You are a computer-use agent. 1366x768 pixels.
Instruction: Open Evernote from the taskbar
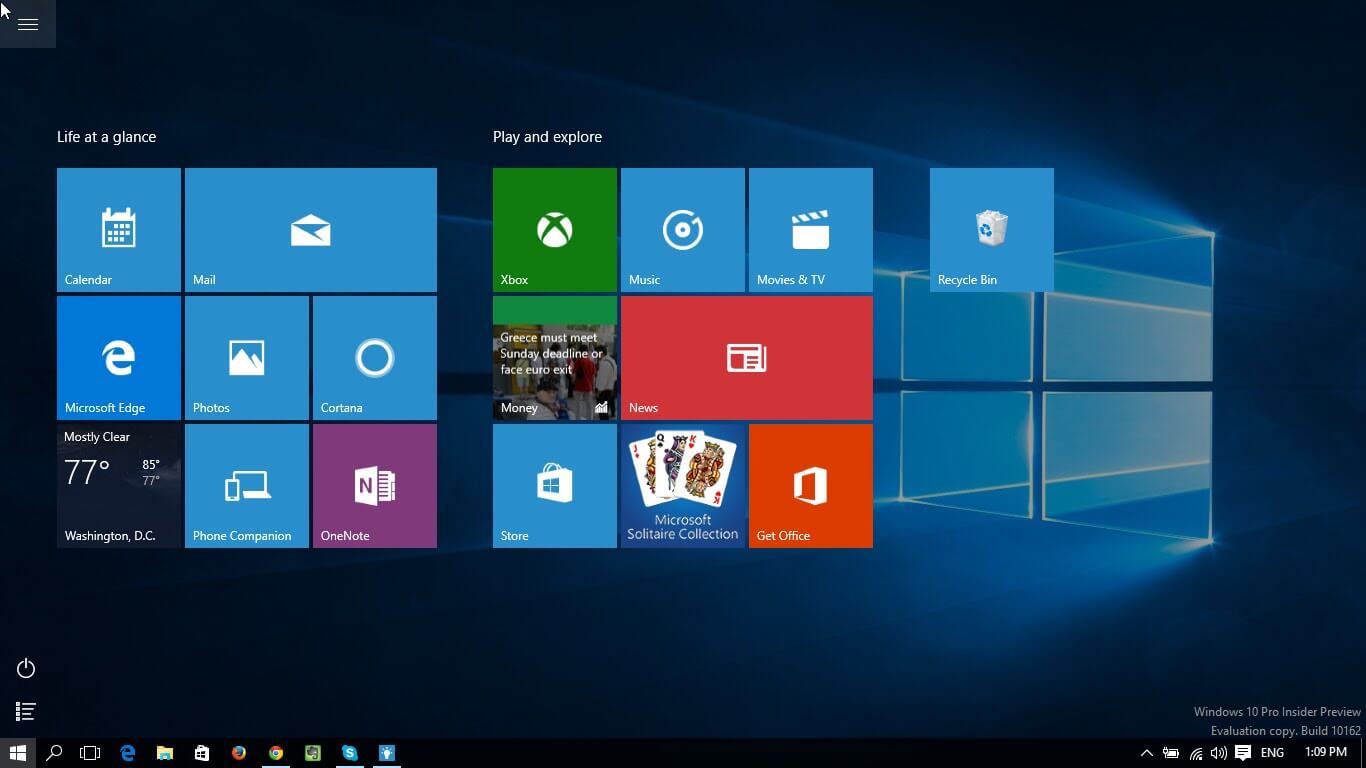click(x=313, y=753)
